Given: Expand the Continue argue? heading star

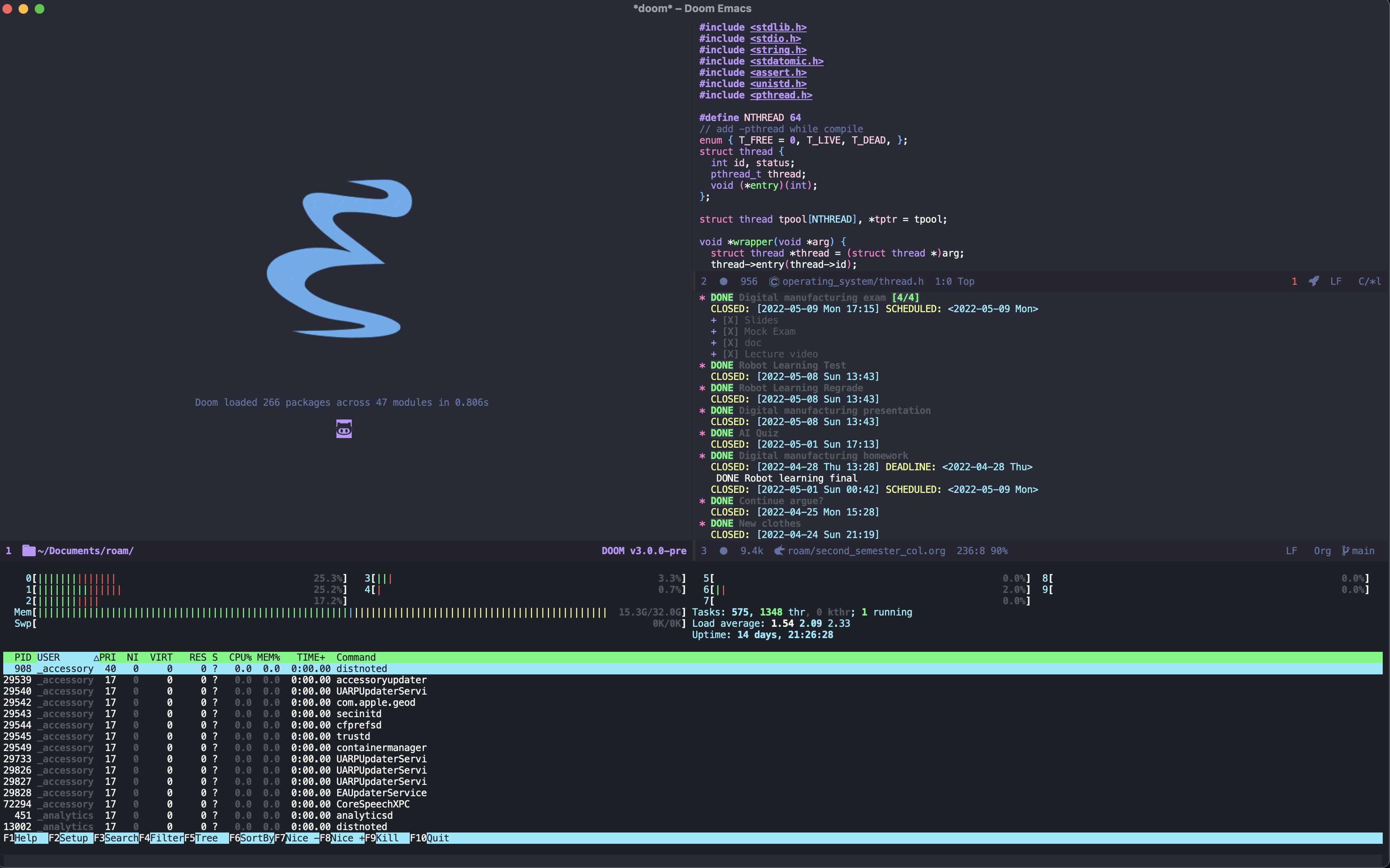Looking at the screenshot, I should coord(702,501).
